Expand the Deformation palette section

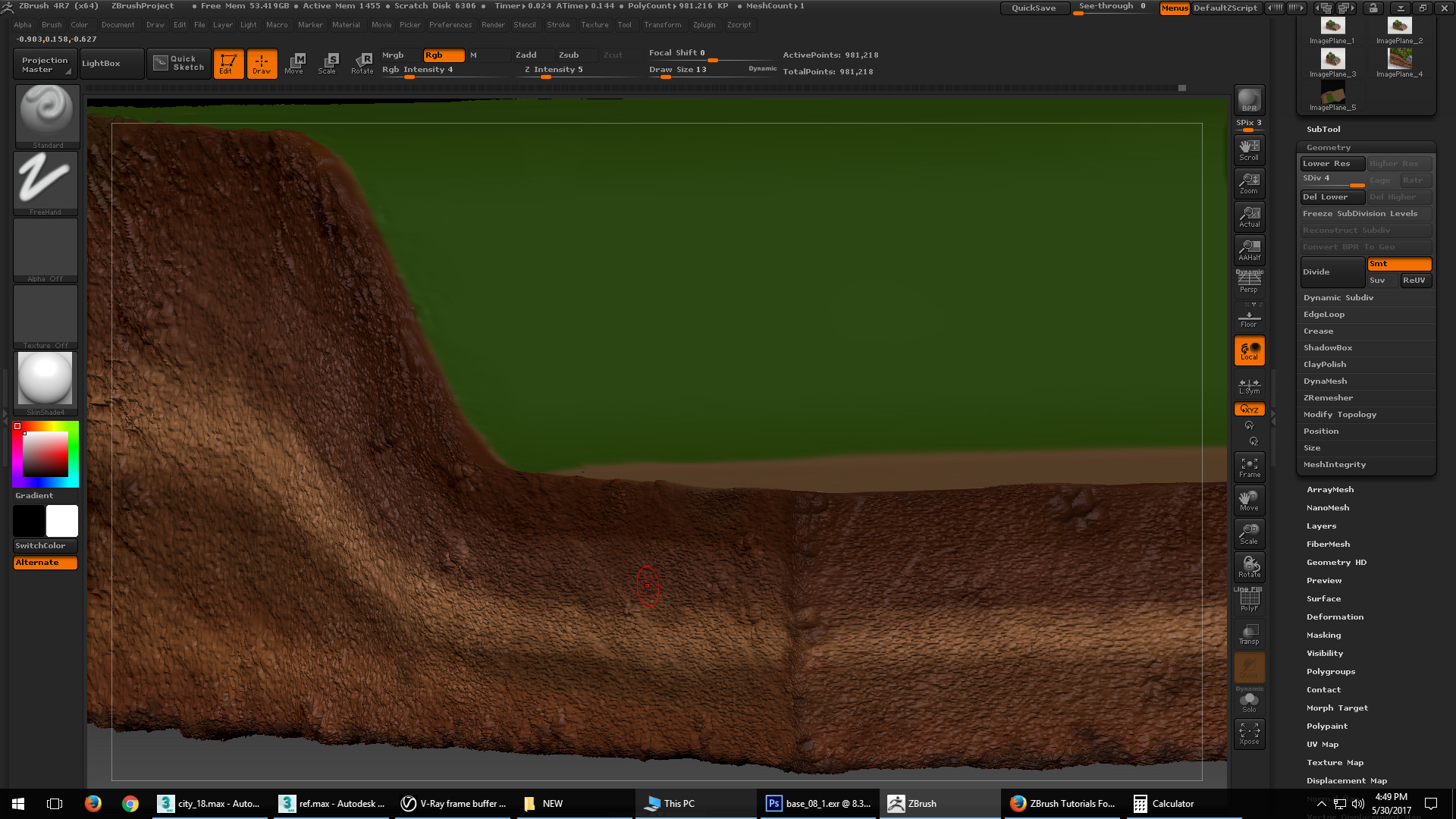[x=1335, y=617]
